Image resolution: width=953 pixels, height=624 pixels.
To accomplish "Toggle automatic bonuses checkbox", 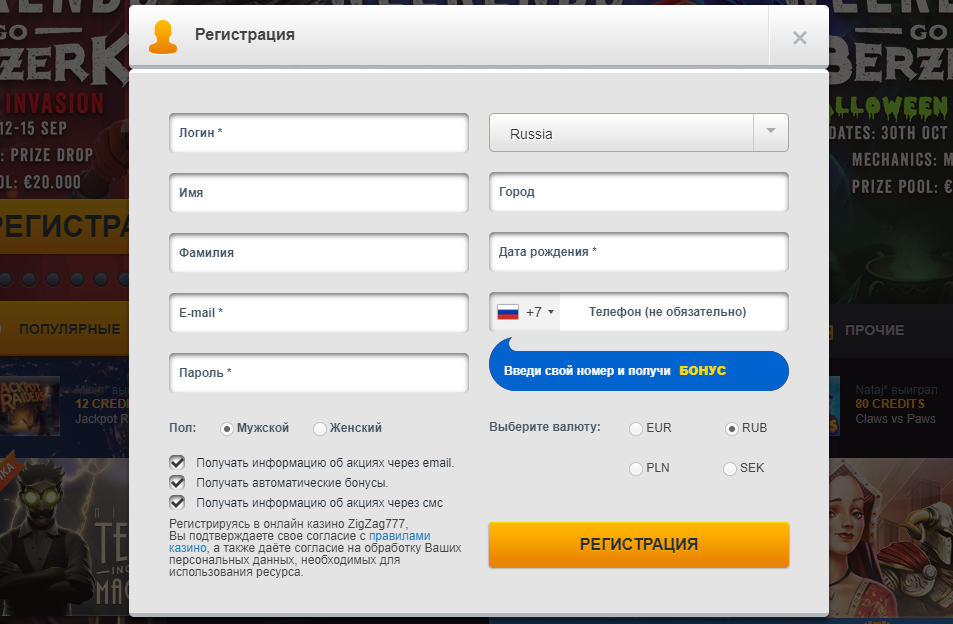I will 178,482.
